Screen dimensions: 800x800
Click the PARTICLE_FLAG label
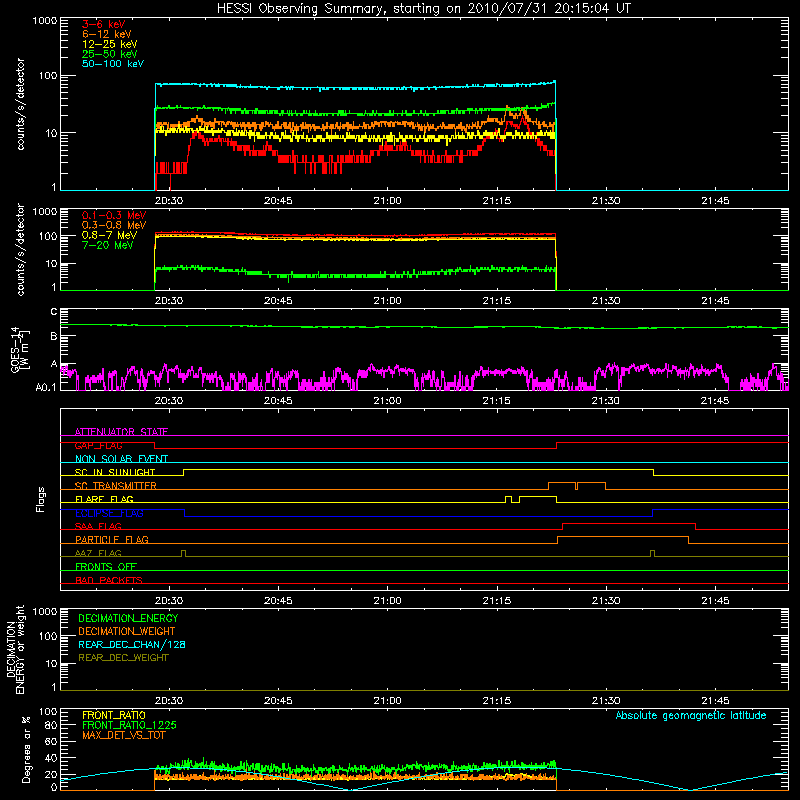[112, 539]
